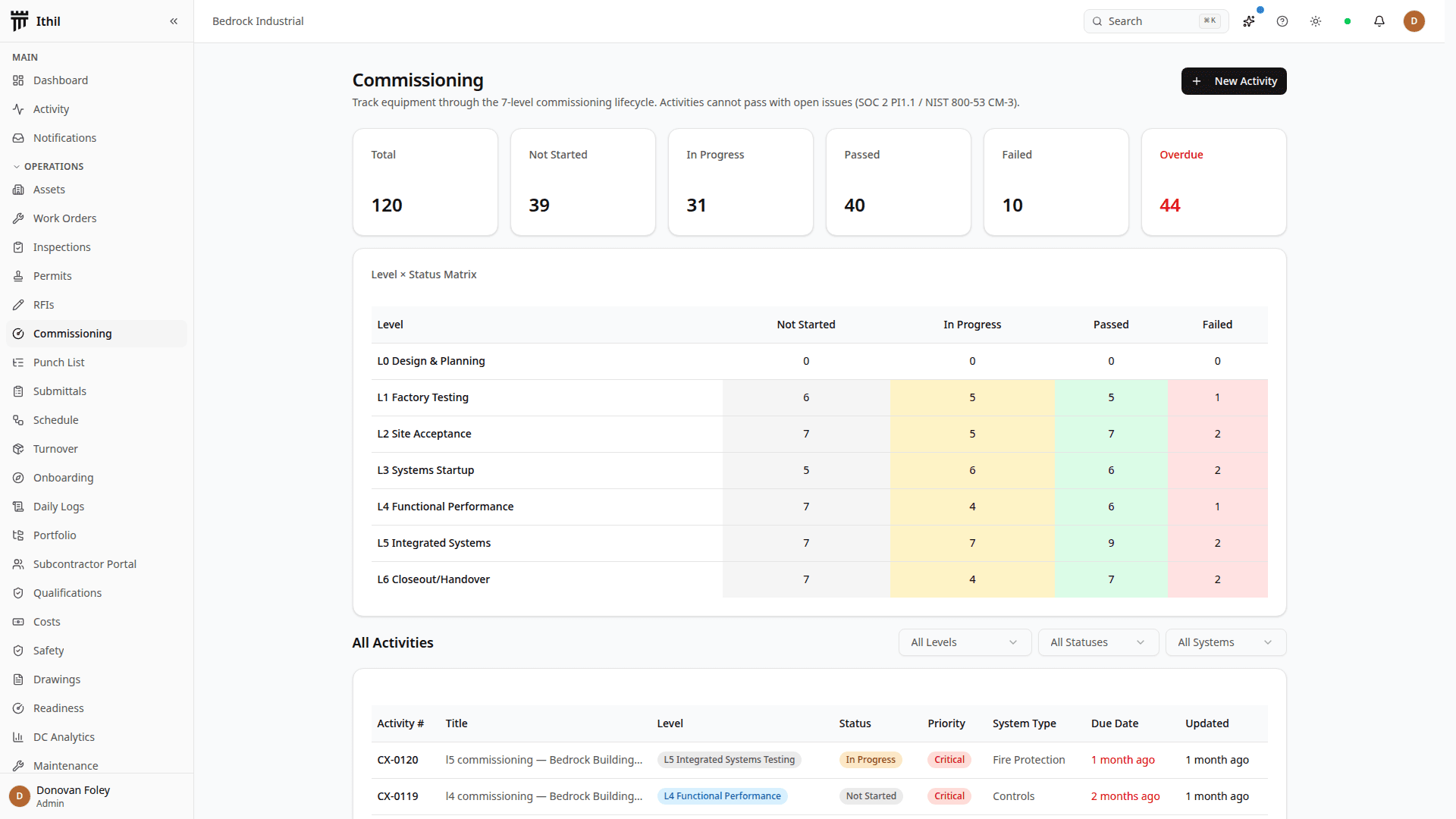Click the RFIs pencil icon
This screenshot has width=1456, height=819.
(x=18, y=305)
